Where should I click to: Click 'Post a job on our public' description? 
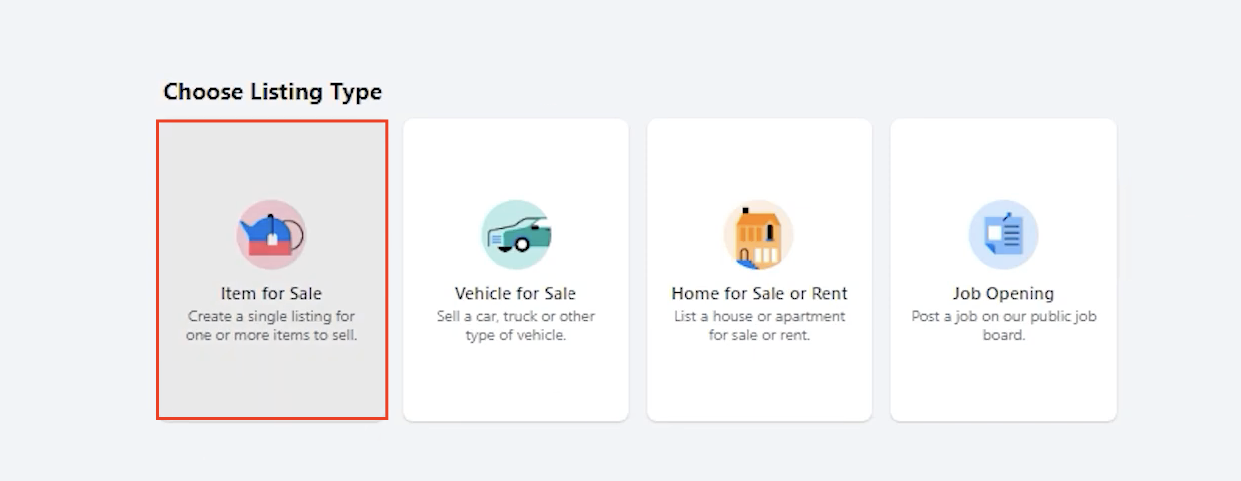[x=1003, y=326]
